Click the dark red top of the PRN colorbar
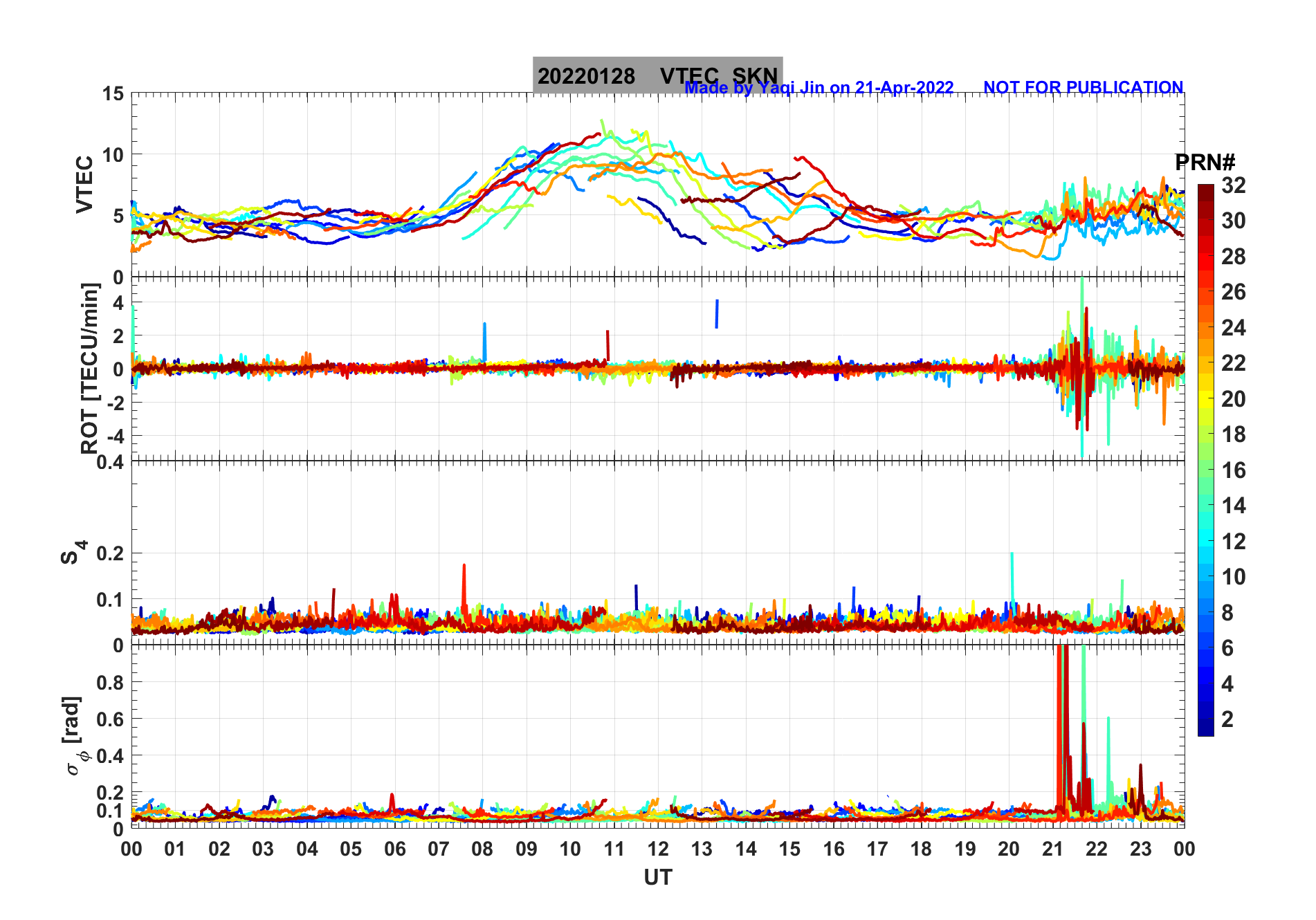Image resolution: width=1316 pixels, height=920 pixels. pyautogui.click(x=1206, y=193)
